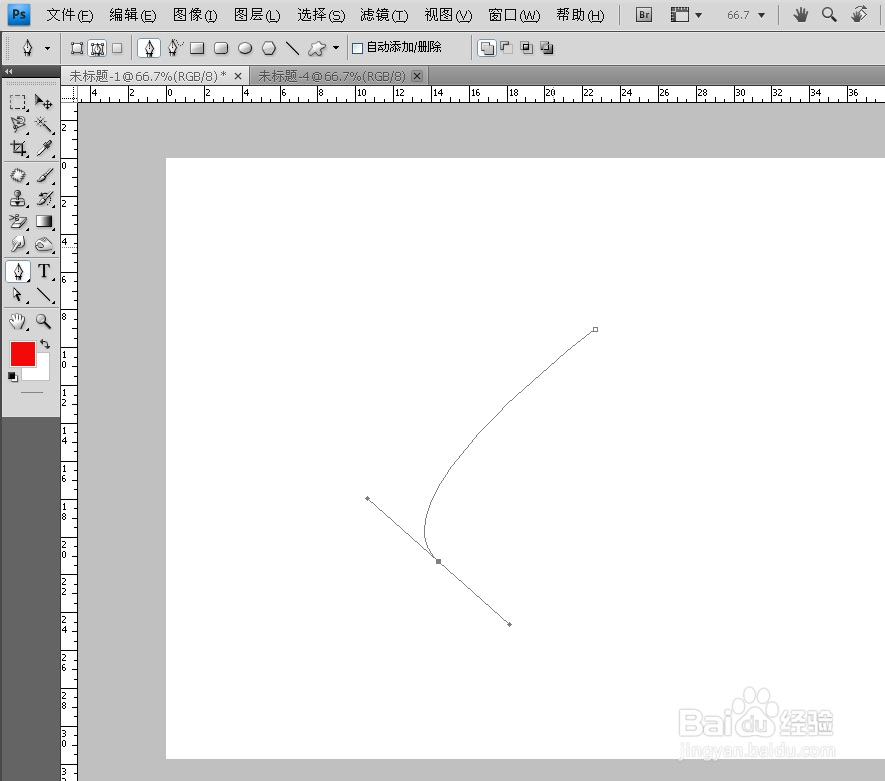Select the Pen tool in toolbox

[x=18, y=271]
